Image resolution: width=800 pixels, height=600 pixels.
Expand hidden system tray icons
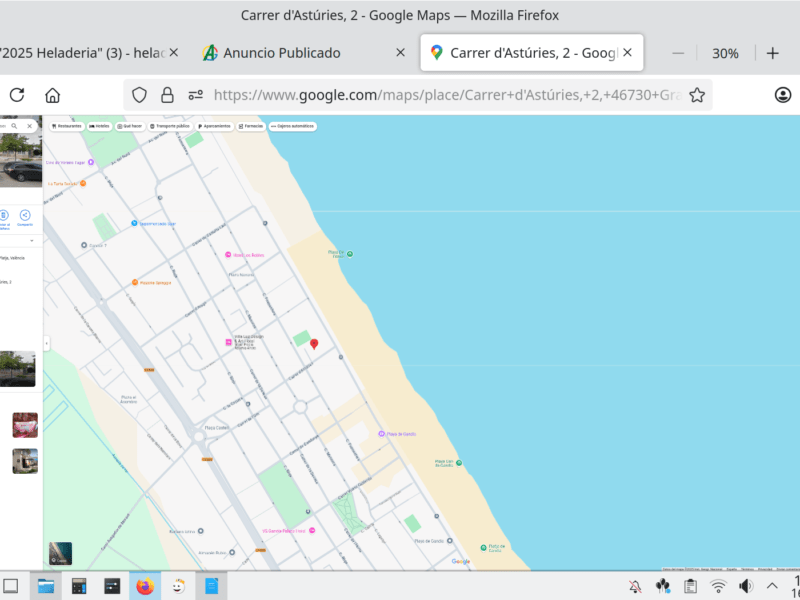pyautogui.click(x=772, y=587)
